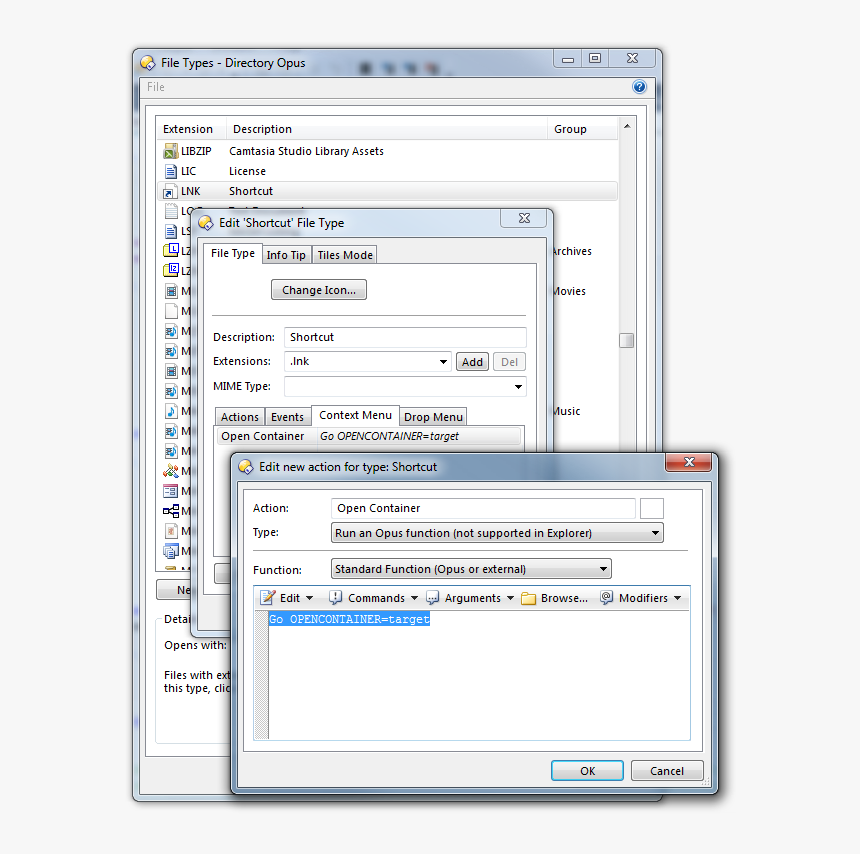This screenshot has width=860, height=854.
Task: Click the small blank icon box beside Action field
Action: pyautogui.click(x=652, y=508)
